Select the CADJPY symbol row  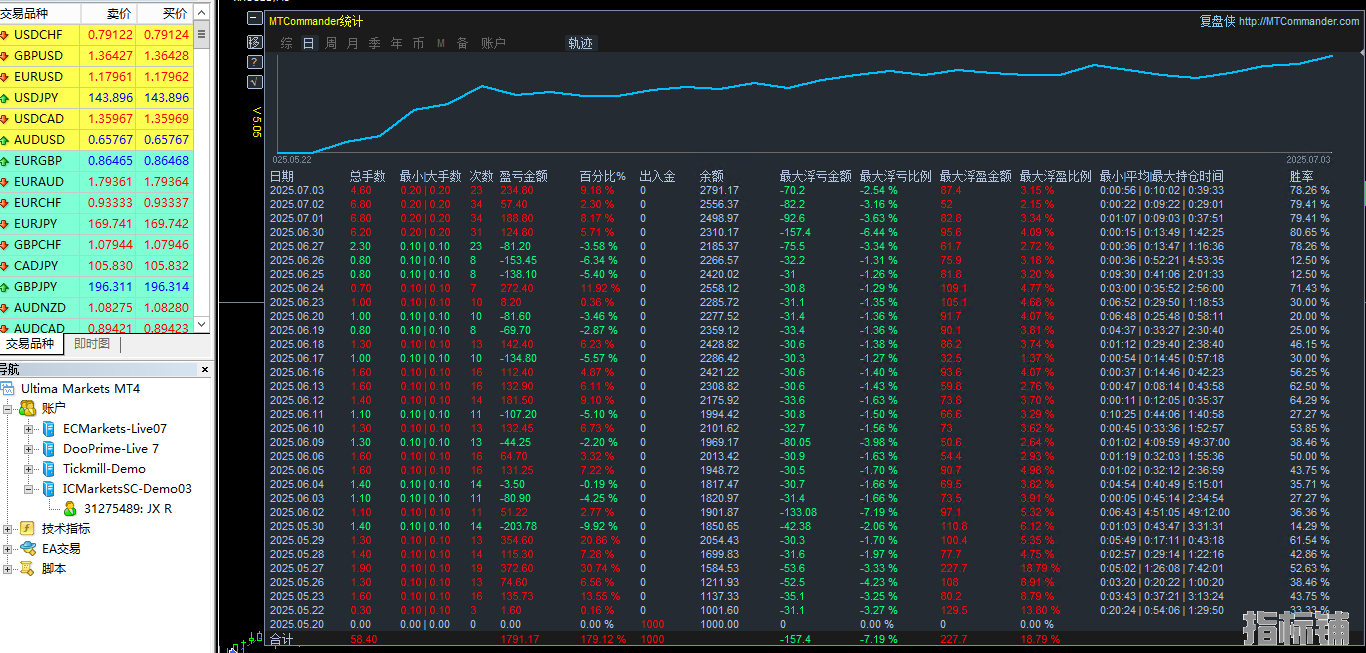96,266
